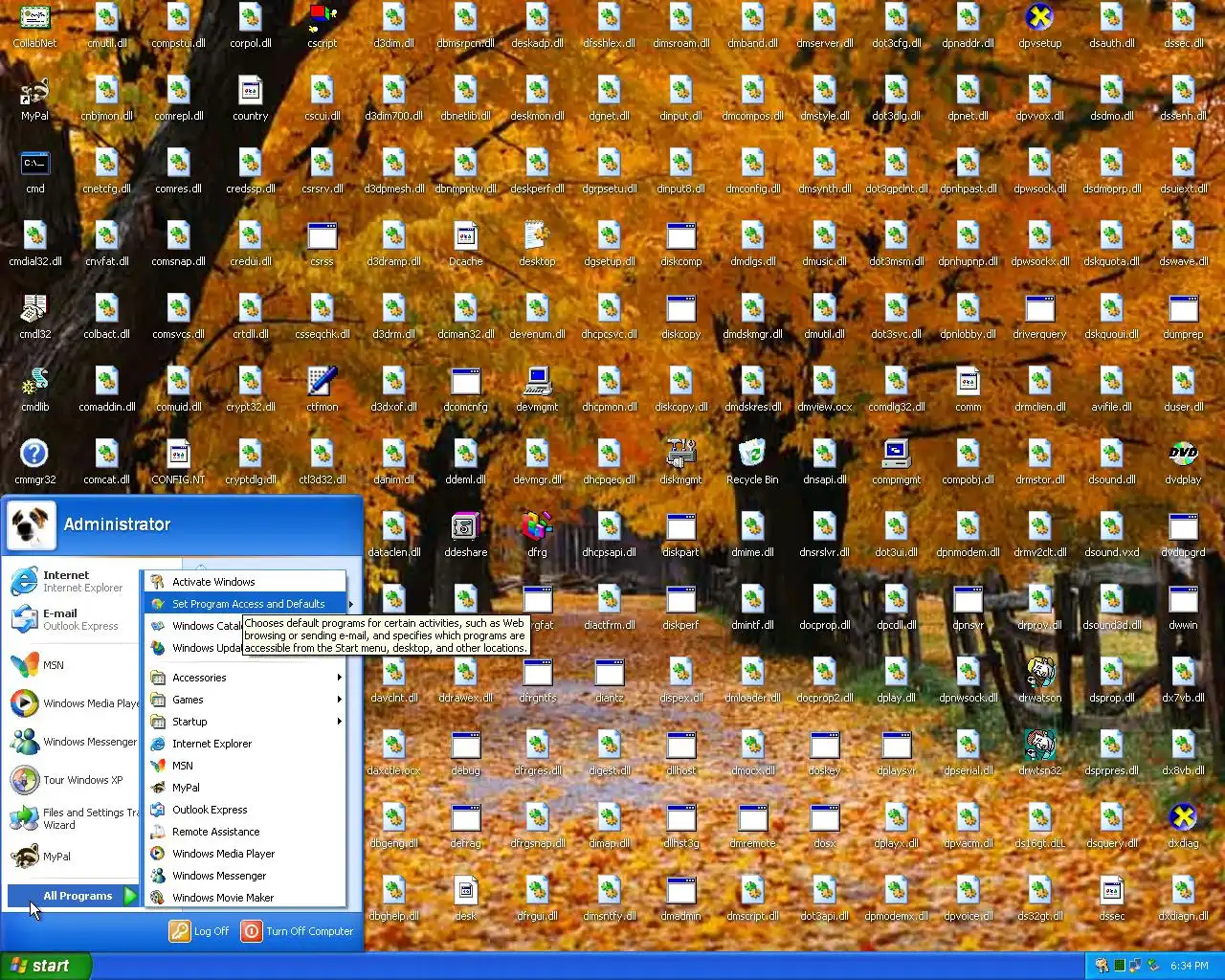The image size is (1225, 980).
Task: Expand the Games submenu
Action: point(245,700)
